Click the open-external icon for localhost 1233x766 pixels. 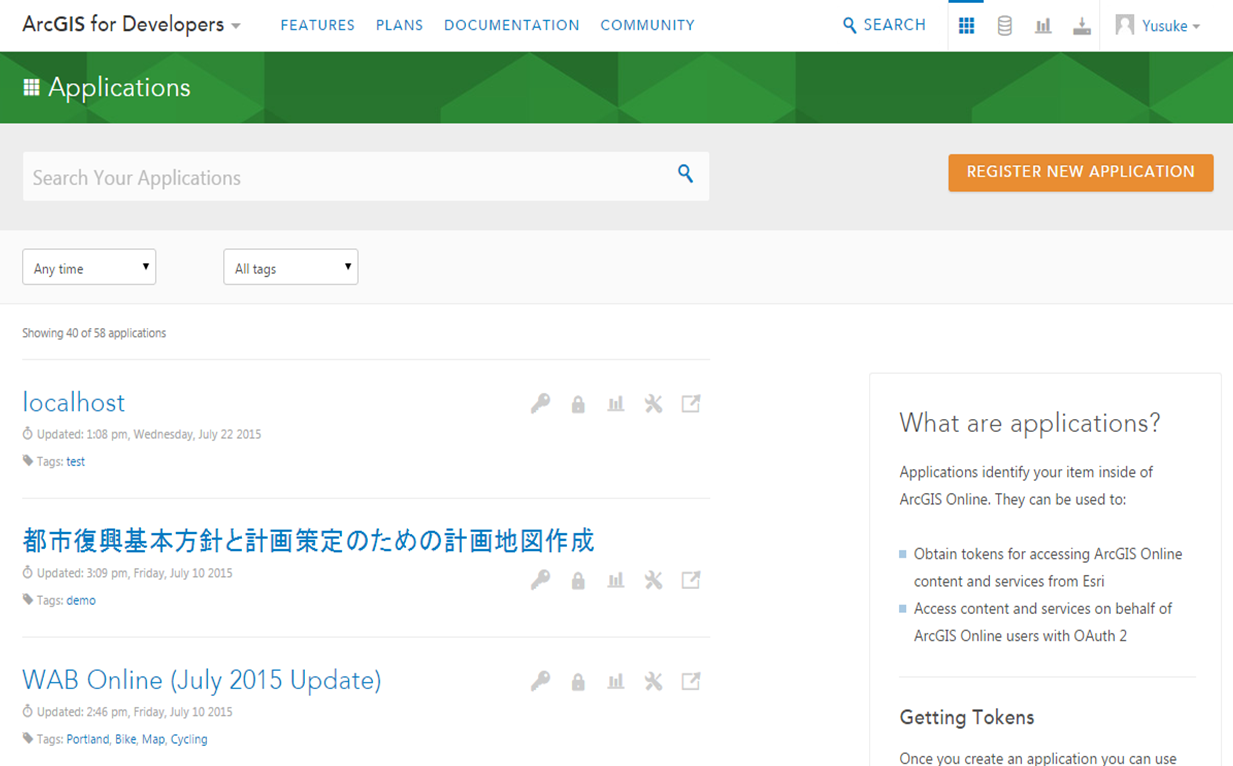tap(691, 404)
